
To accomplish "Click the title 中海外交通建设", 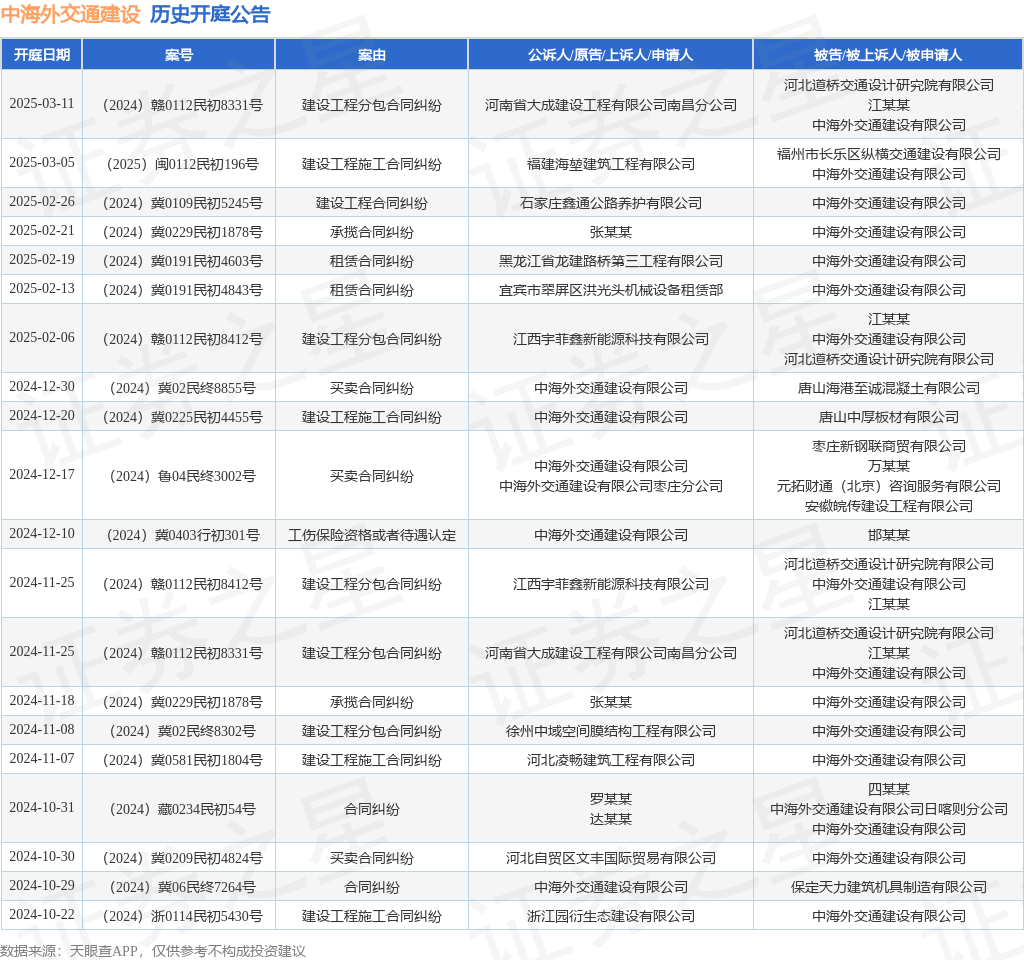I will pos(71,14).
